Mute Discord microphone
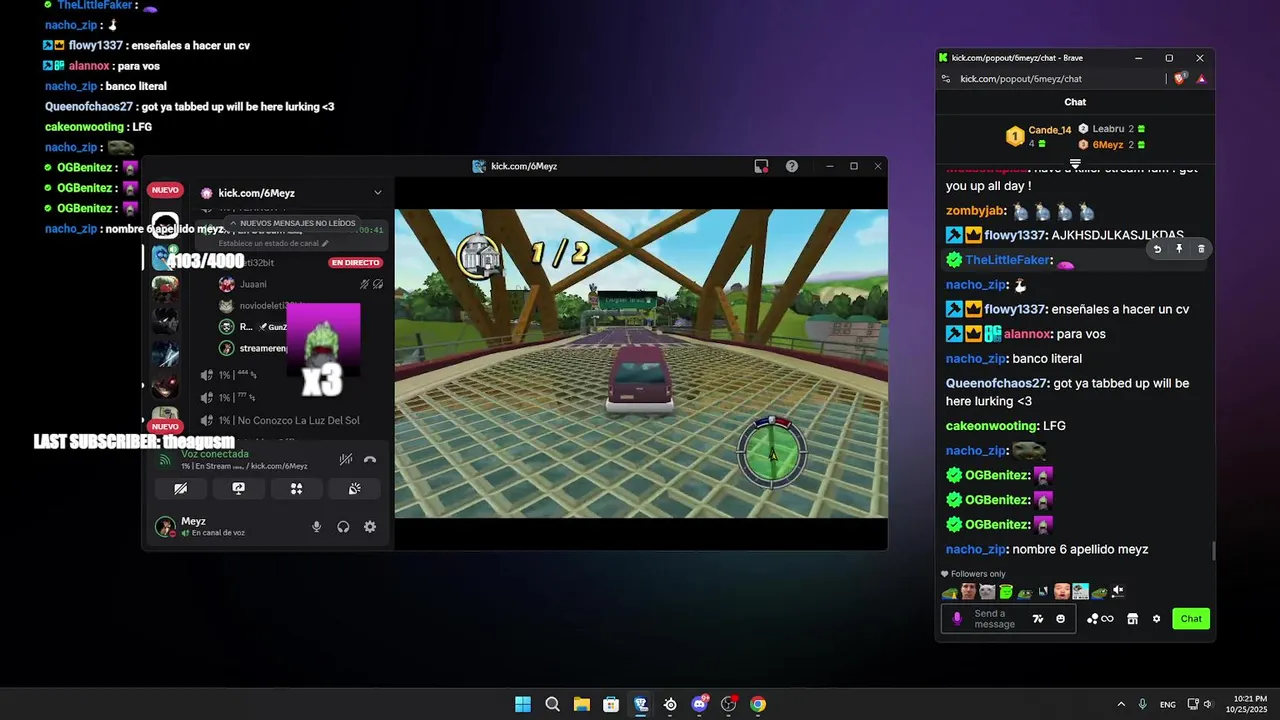This screenshot has width=1280, height=720. tap(316, 527)
